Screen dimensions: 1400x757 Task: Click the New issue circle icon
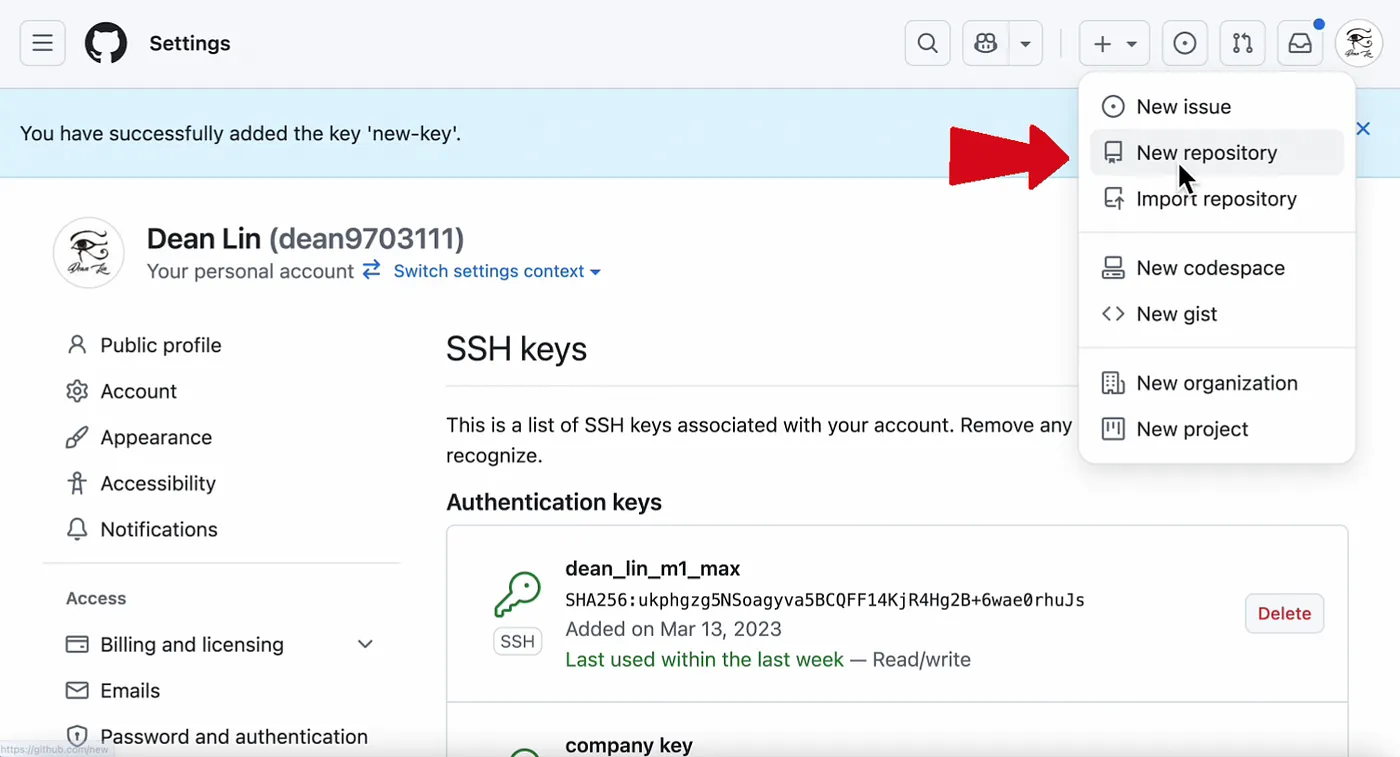click(1113, 107)
